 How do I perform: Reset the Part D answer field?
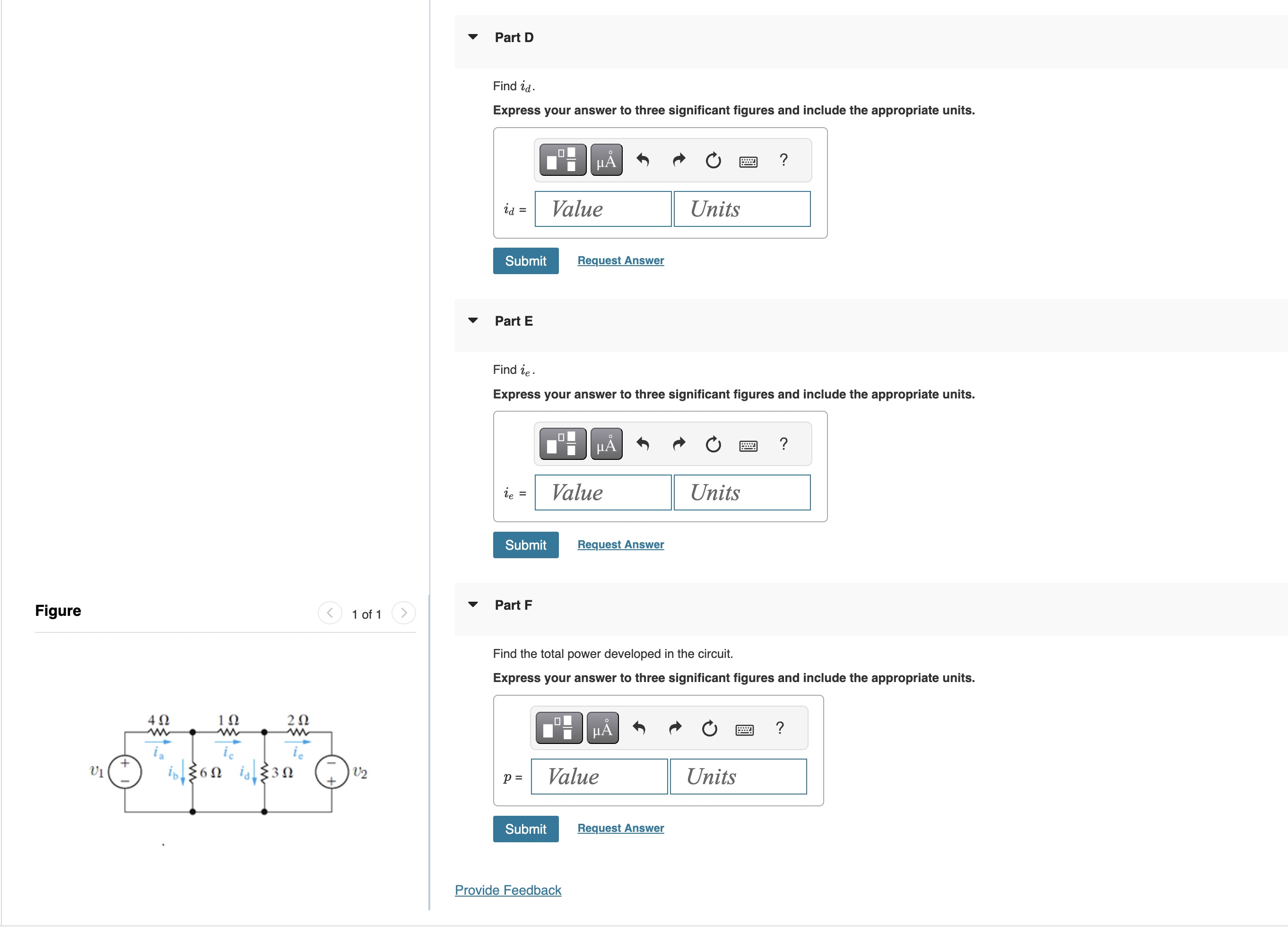click(x=713, y=160)
